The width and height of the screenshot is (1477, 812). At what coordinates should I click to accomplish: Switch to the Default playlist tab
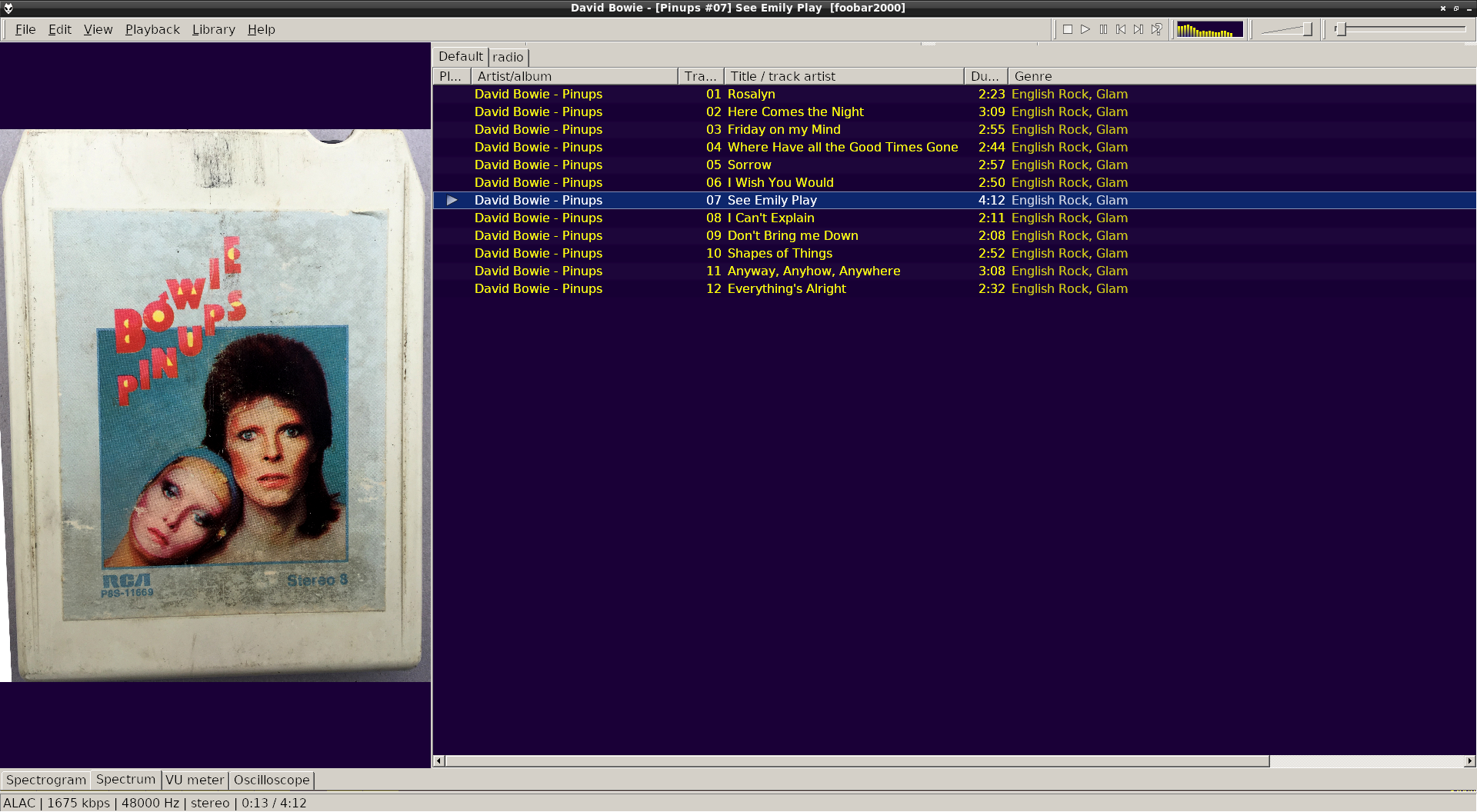[461, 57]
